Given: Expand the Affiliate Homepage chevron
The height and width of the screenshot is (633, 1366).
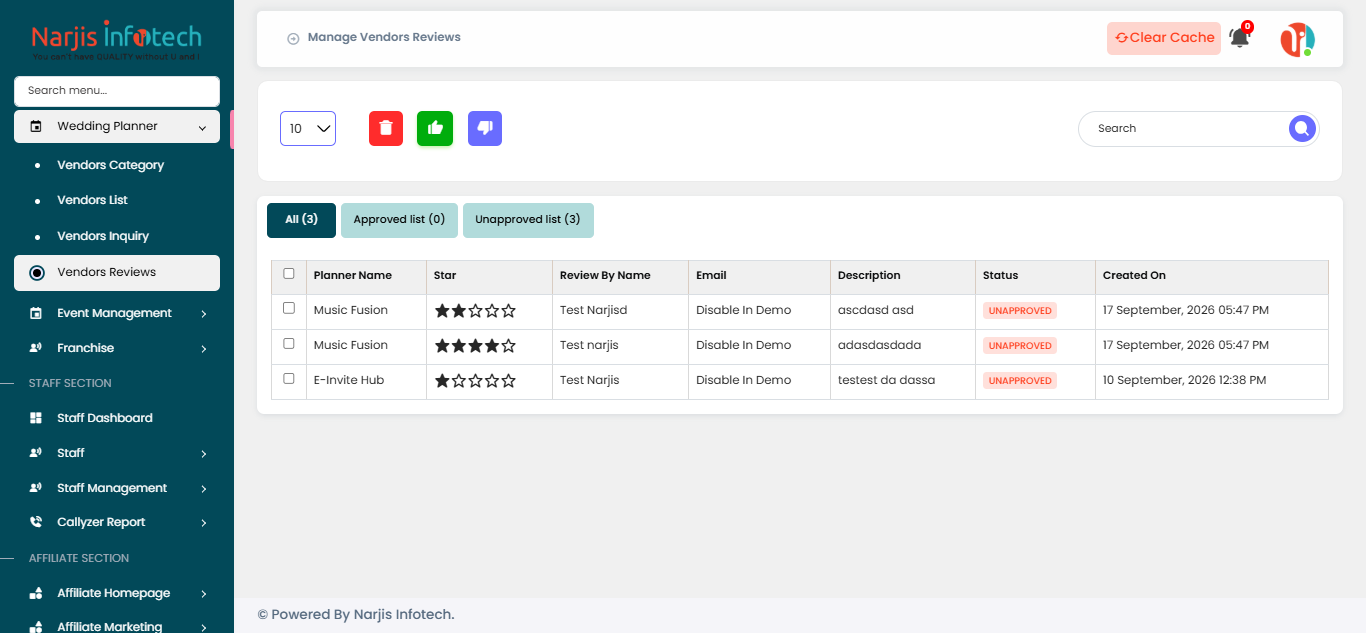Looking at the screenshot, I should point(203,594).
